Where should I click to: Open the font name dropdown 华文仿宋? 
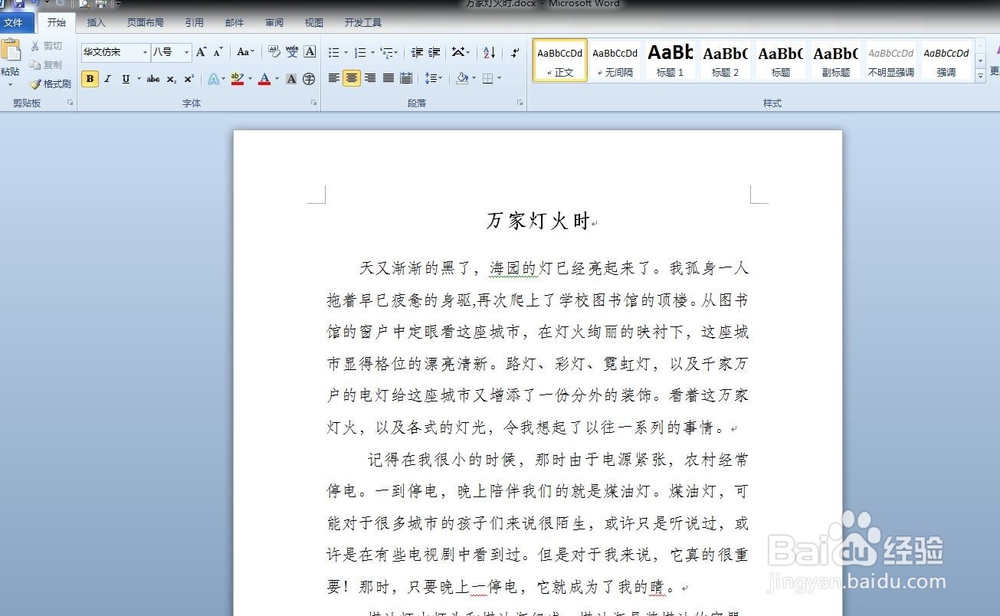click(x=145, y=52)
